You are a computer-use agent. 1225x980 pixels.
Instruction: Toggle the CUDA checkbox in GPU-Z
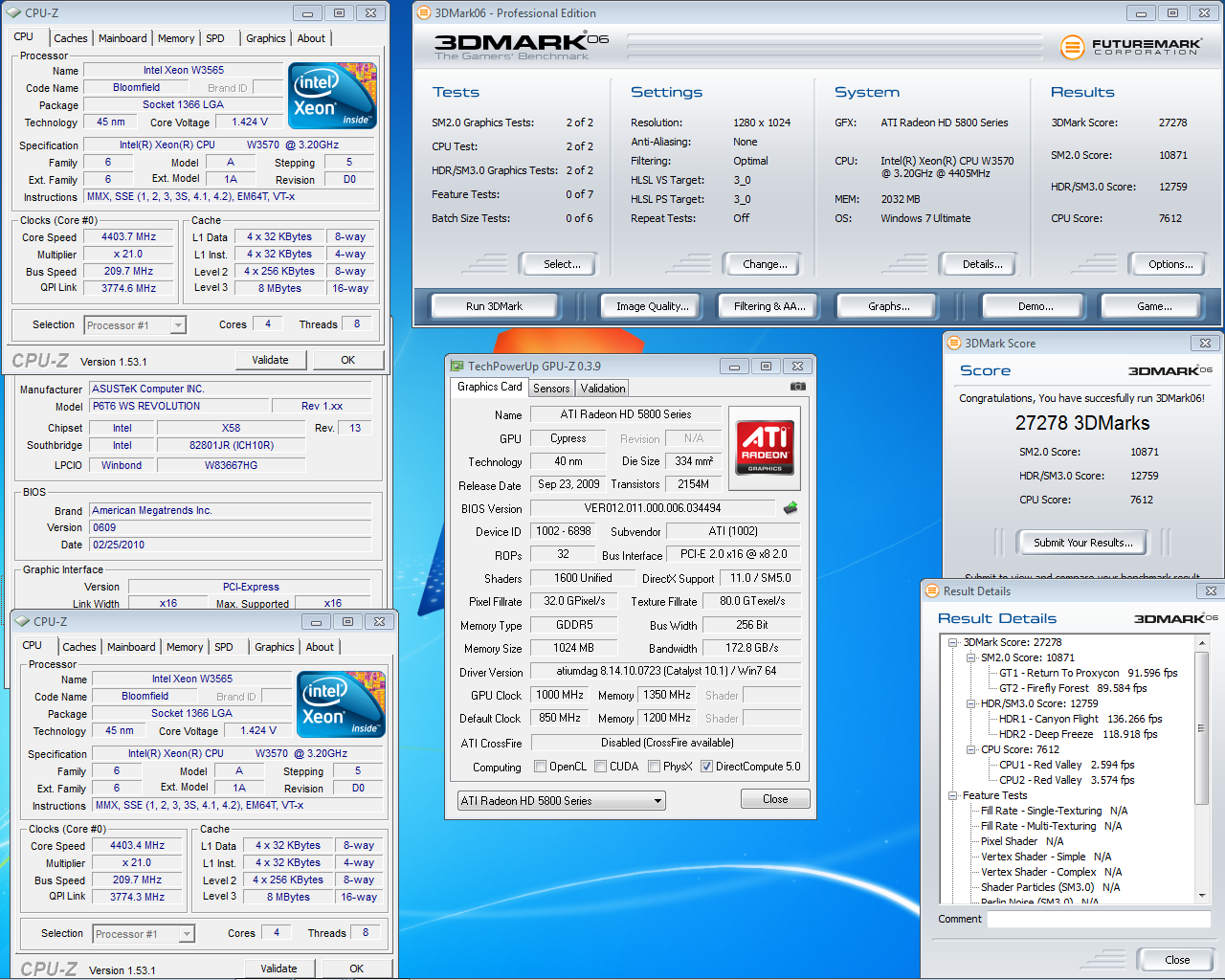pyautogui.click(x=601, y=767)
